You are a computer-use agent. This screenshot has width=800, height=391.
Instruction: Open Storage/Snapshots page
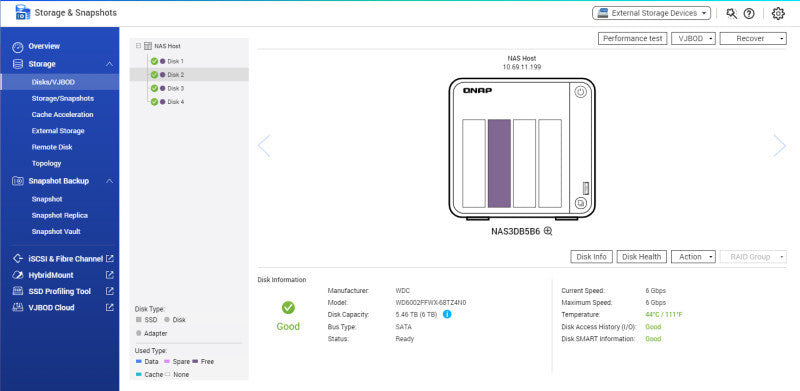[x=62, y=99]
